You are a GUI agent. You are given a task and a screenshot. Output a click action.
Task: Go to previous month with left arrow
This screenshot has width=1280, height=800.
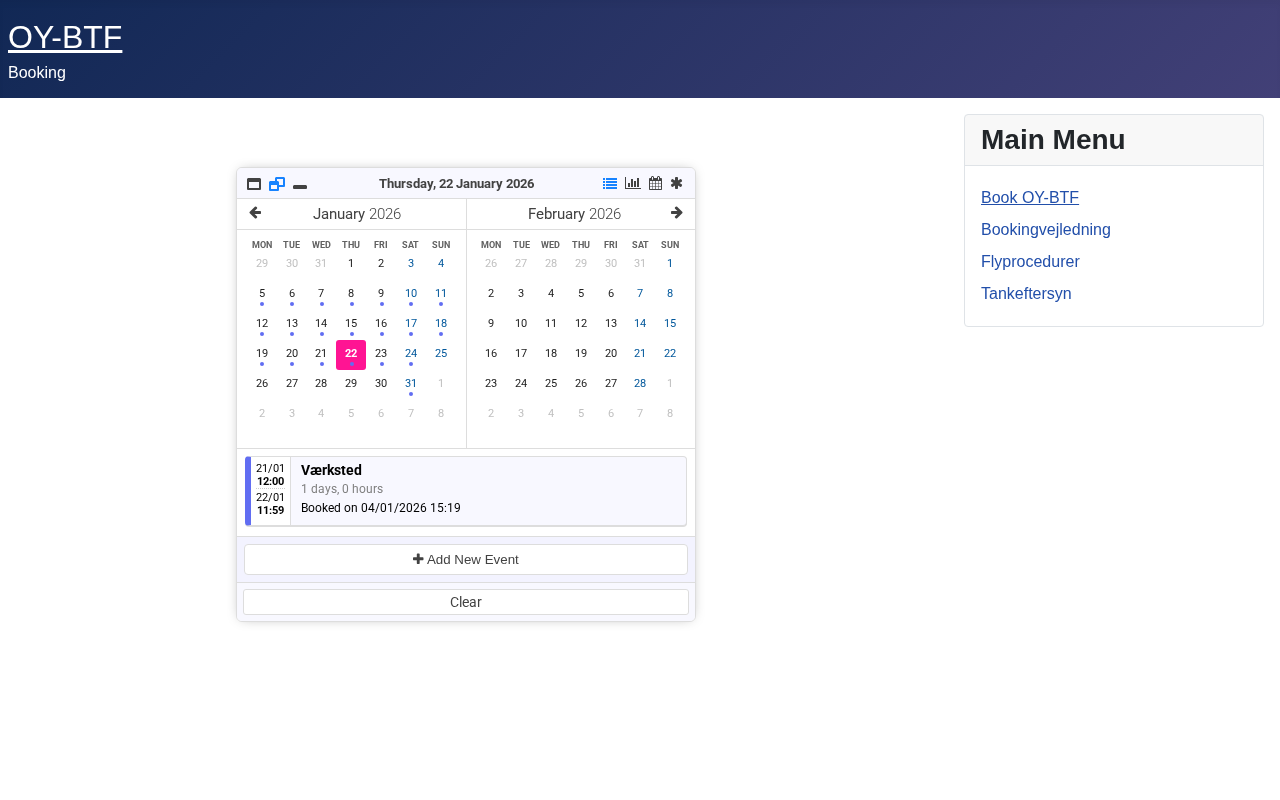tap(255, 213)
